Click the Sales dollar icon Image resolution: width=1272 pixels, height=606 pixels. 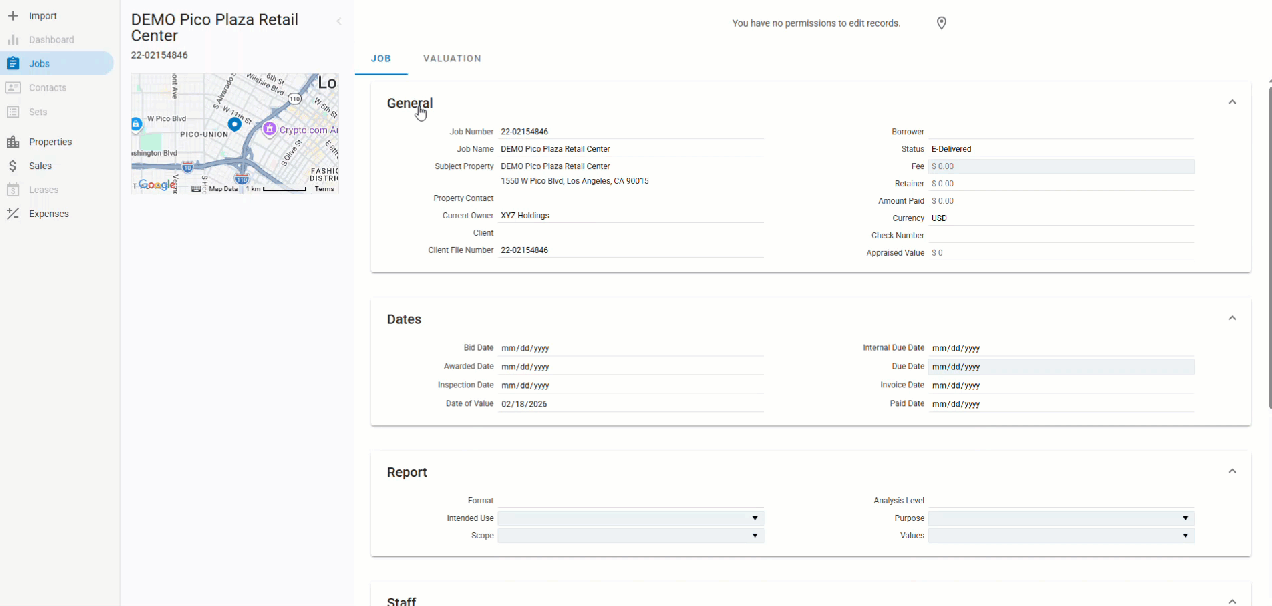point(13,166)
